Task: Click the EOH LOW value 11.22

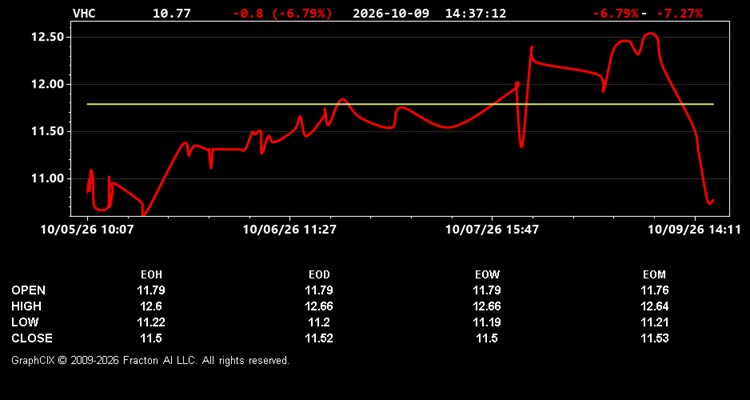Action: click(151, 322)
